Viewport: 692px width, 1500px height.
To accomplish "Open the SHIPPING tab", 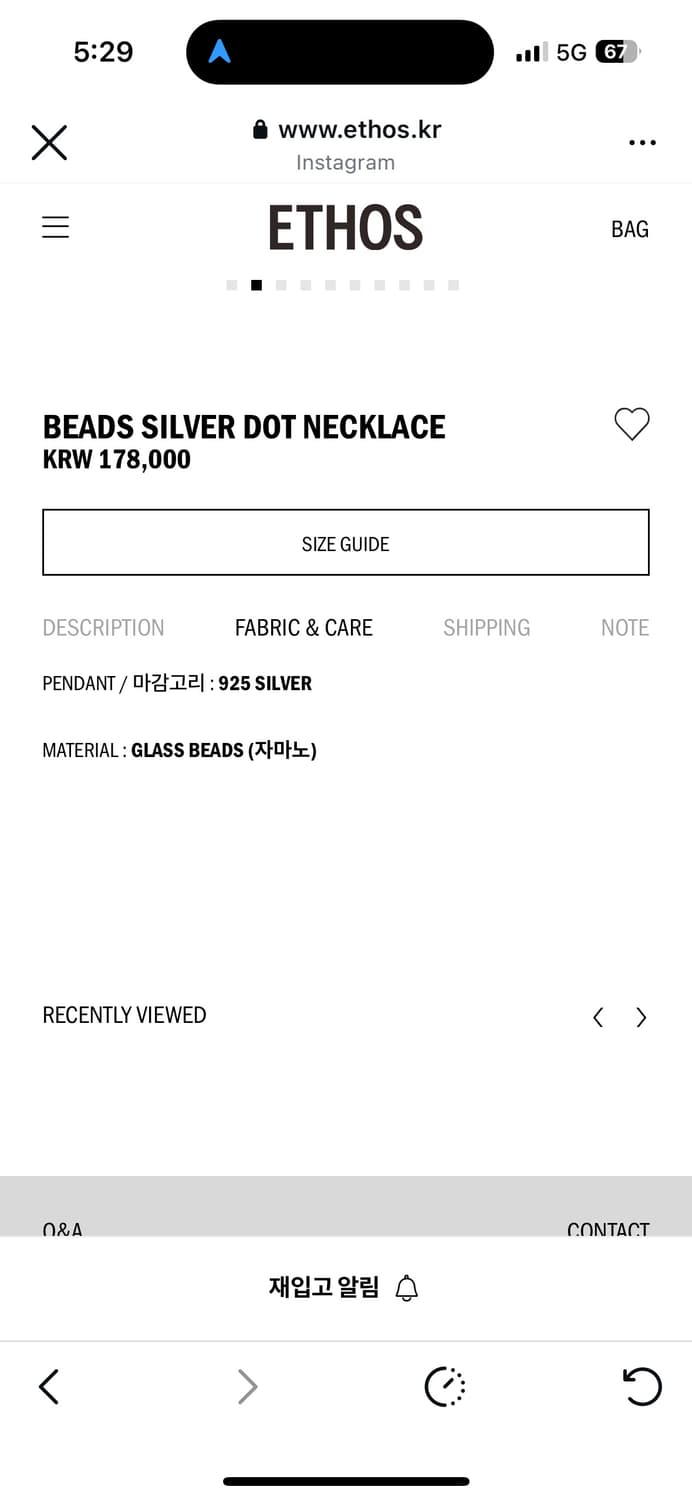I will pyautogui.click(x=487, y=627).
